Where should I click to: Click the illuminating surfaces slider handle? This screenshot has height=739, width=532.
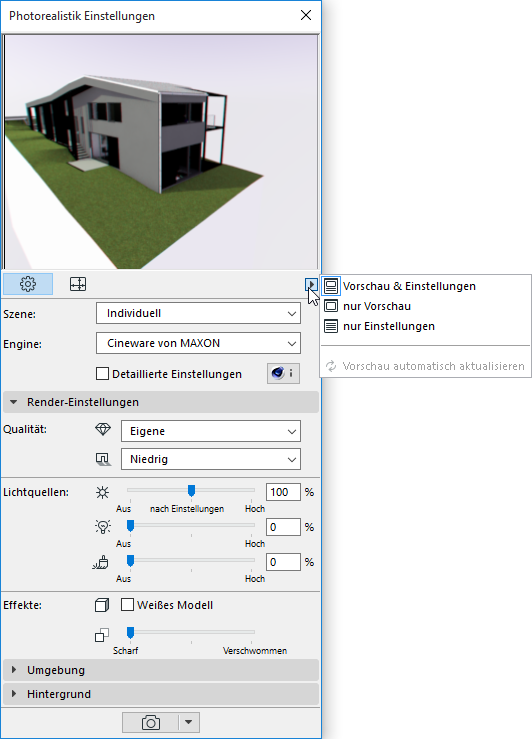(x=131, y=561)
